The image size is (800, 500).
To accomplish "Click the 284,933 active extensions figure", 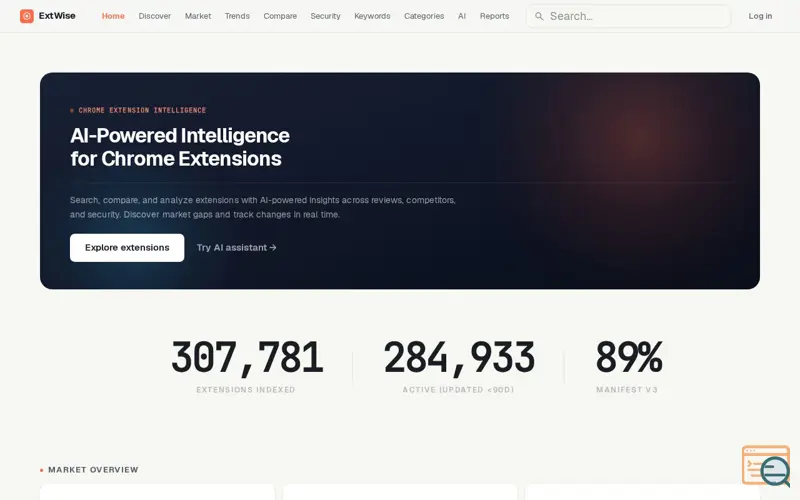I will coord(459,358).
